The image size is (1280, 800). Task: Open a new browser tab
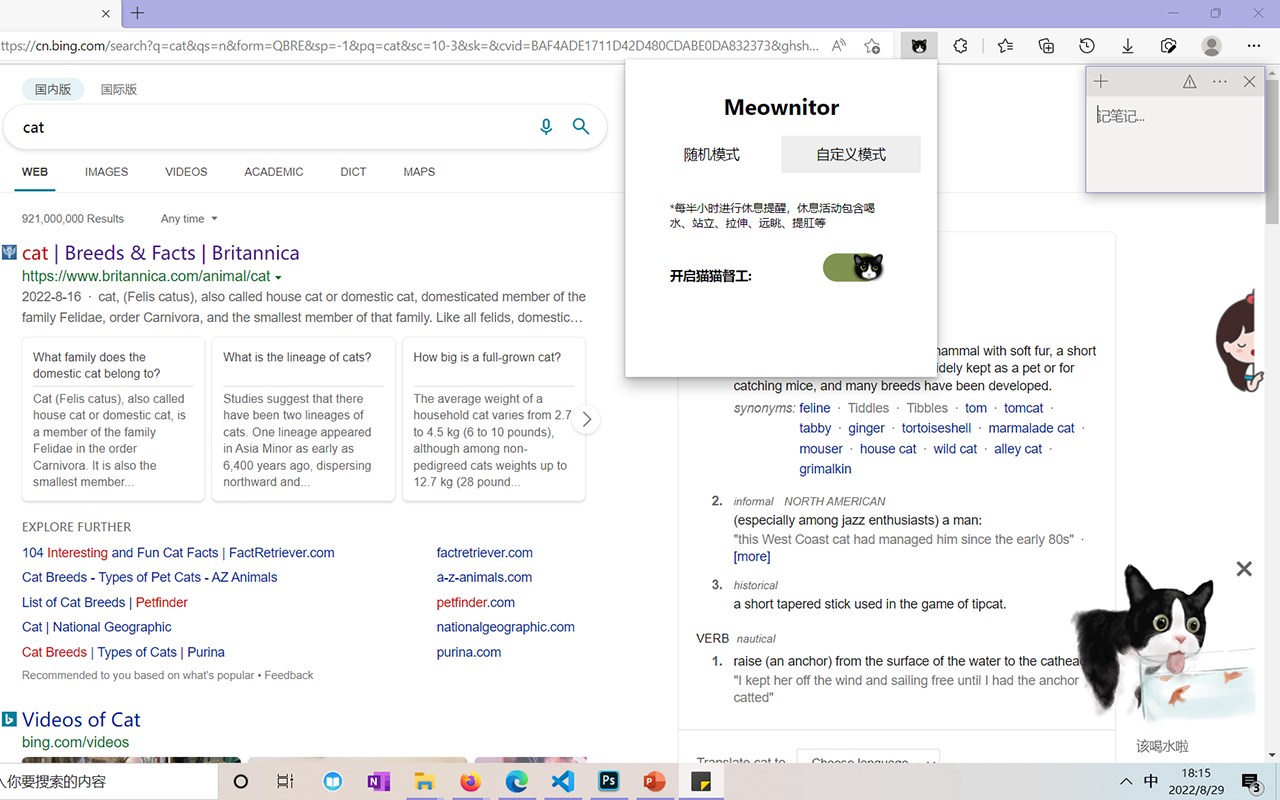pyautogui.click(x=138, y=13)
